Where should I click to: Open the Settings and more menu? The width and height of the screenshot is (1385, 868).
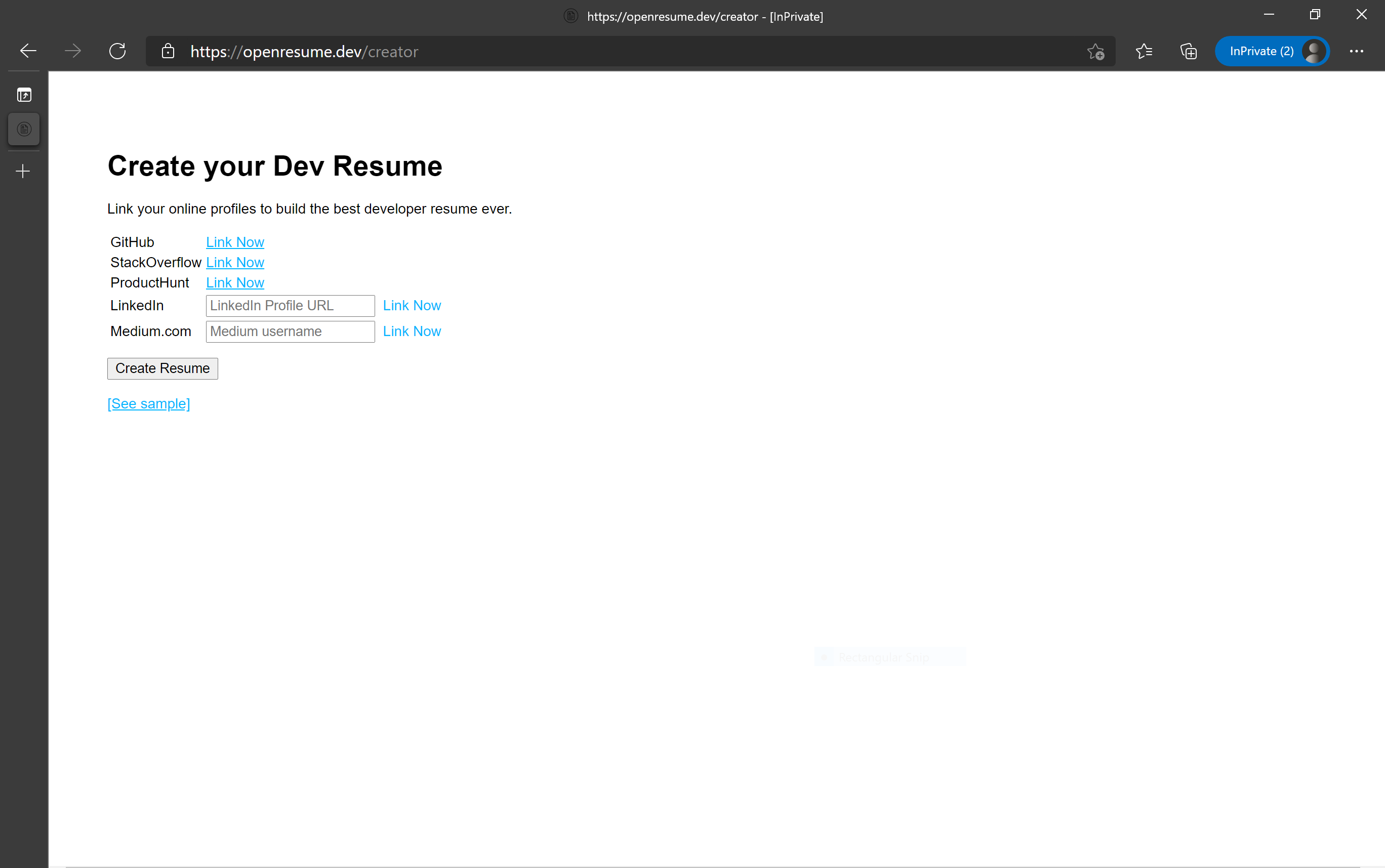coord(1356,51)
